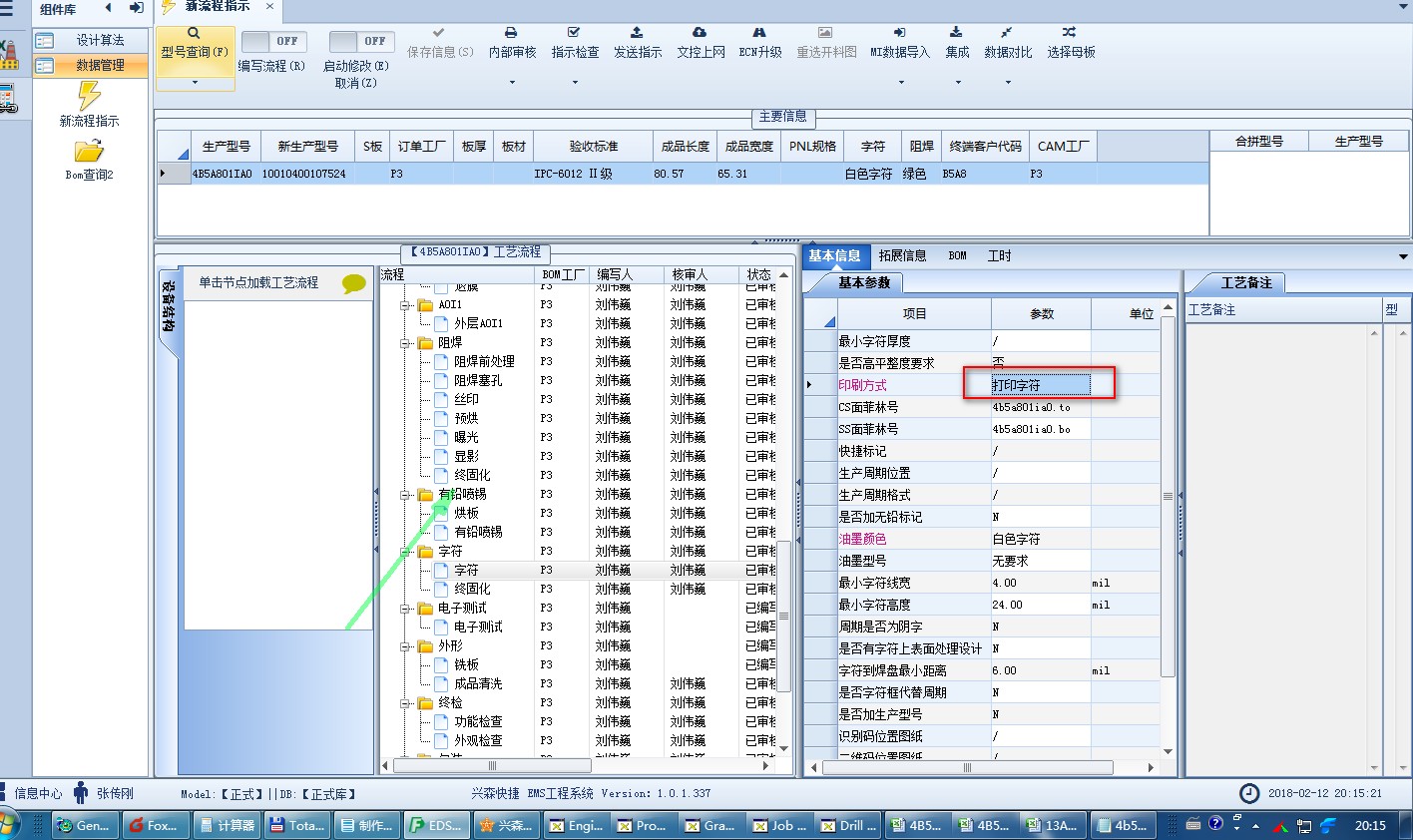Switch to the 拓展信息 tab
Image resolution: width=1413 pixels, height=840 pixels.
(x=902, y=255)
